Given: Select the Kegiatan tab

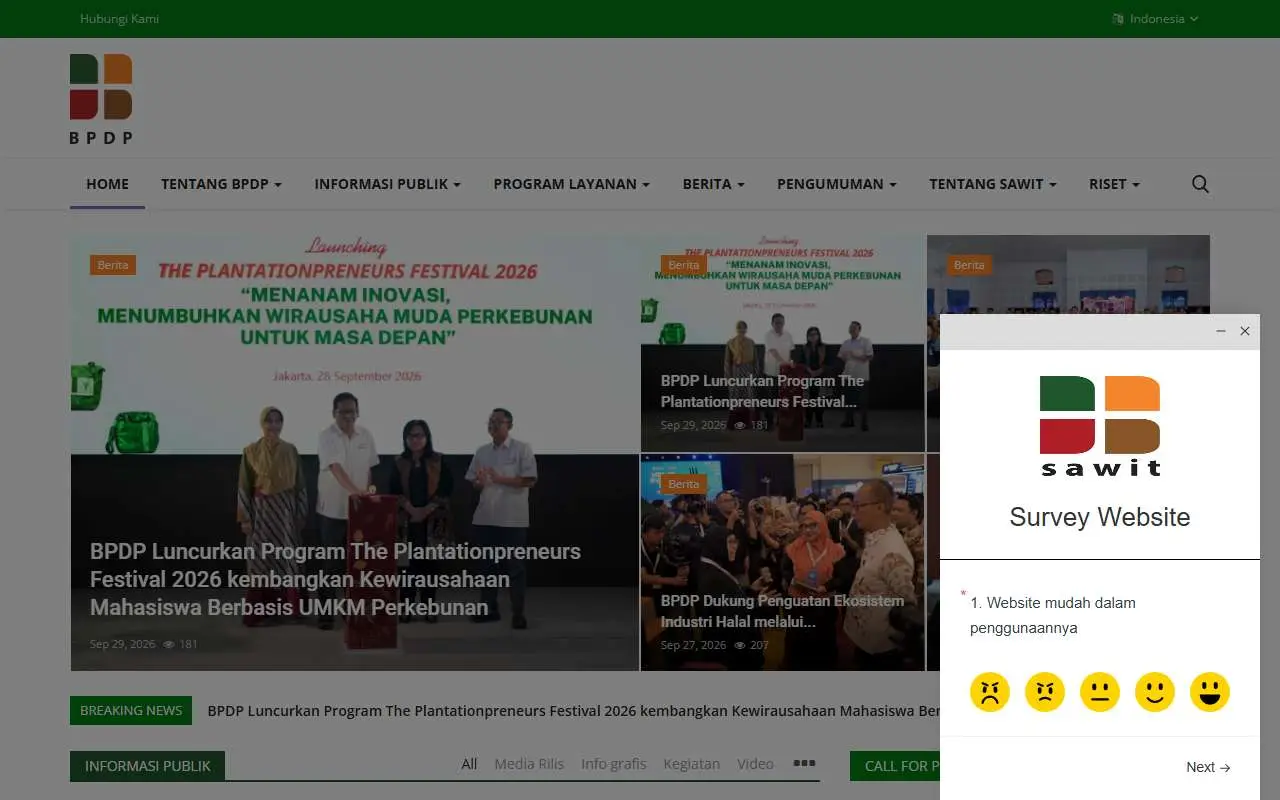Looking at the screenshot, I should click(691, 764).
